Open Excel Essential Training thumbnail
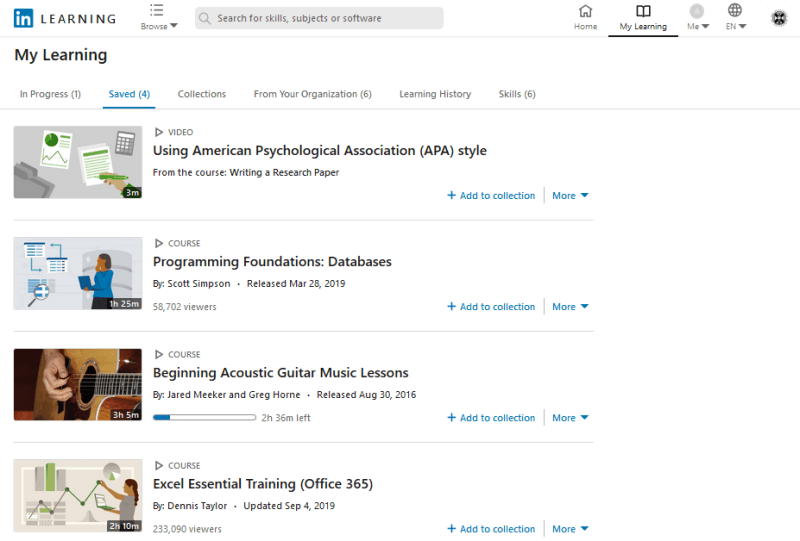 (x=78, y=496)
